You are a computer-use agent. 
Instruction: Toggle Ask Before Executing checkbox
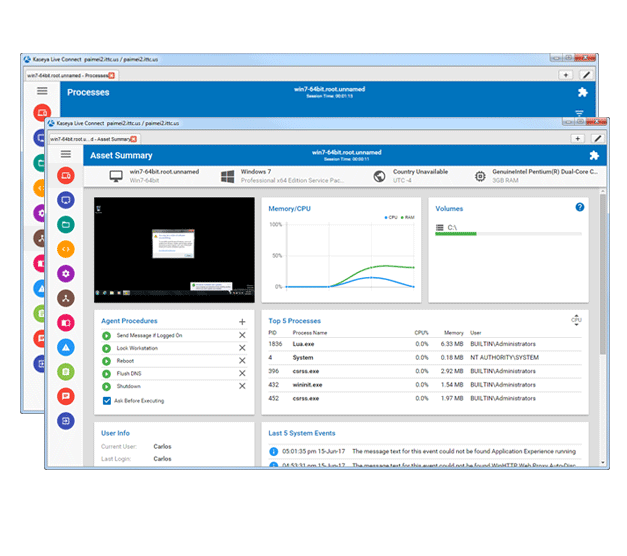click(x=107, y=401)
